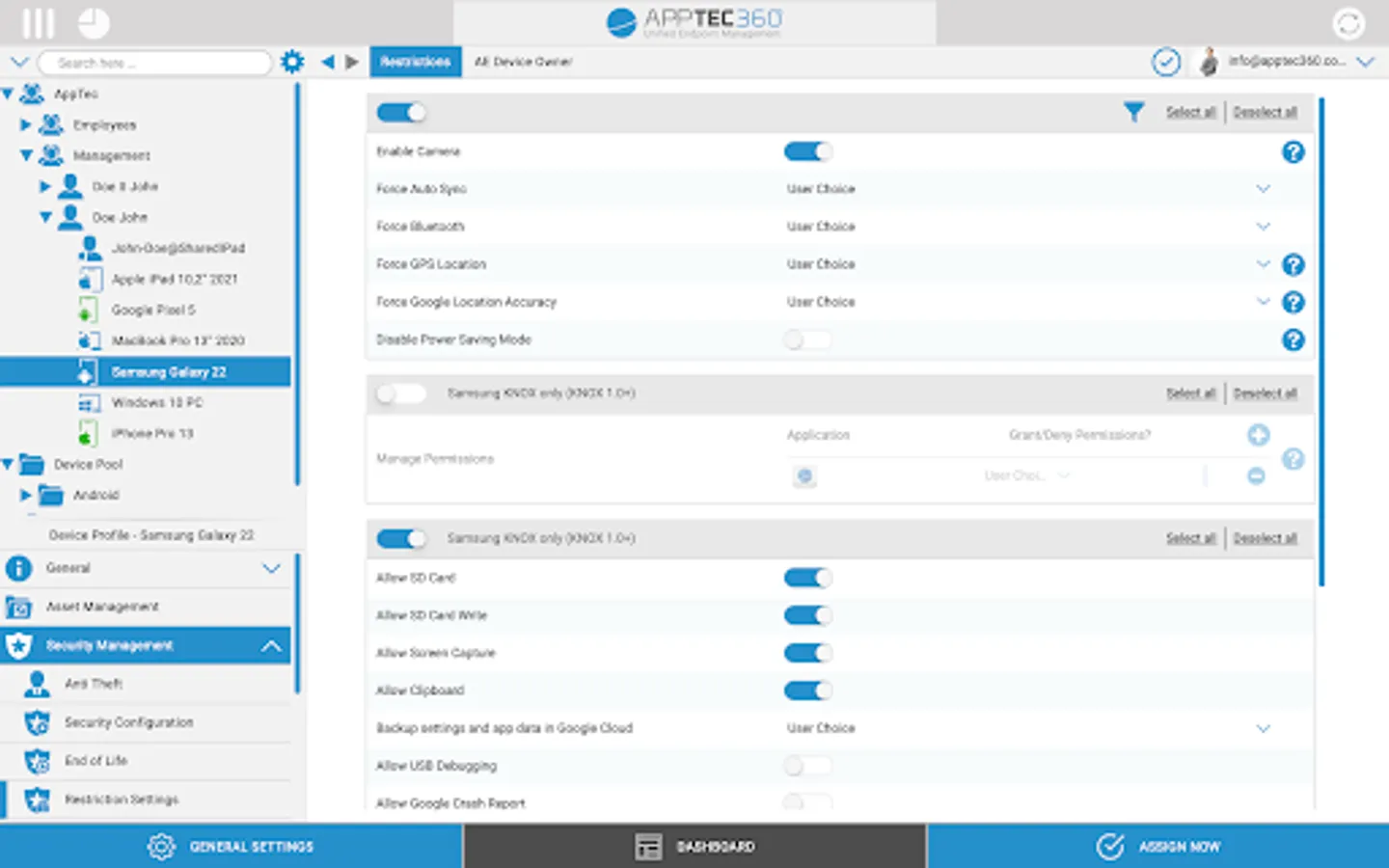The width and height of the screenshot is (1389, 868).
Task: Open the blue gear settings icon beside search
Action: [x=291, y=62]
